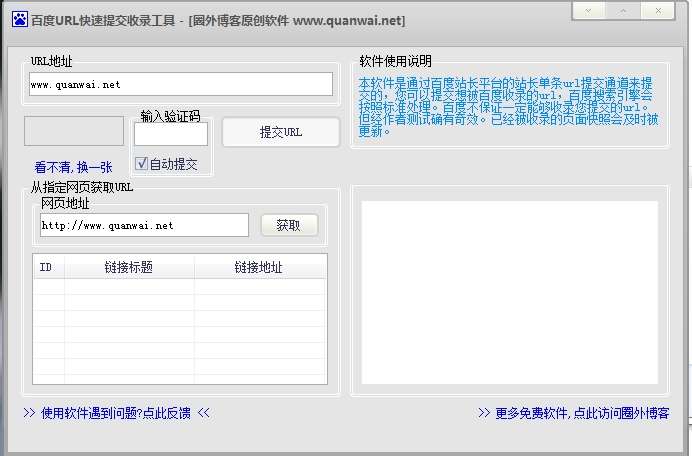Click the 看不清, 换一张 link
Viewport: 692px width, 456px height.
[73, 167]
